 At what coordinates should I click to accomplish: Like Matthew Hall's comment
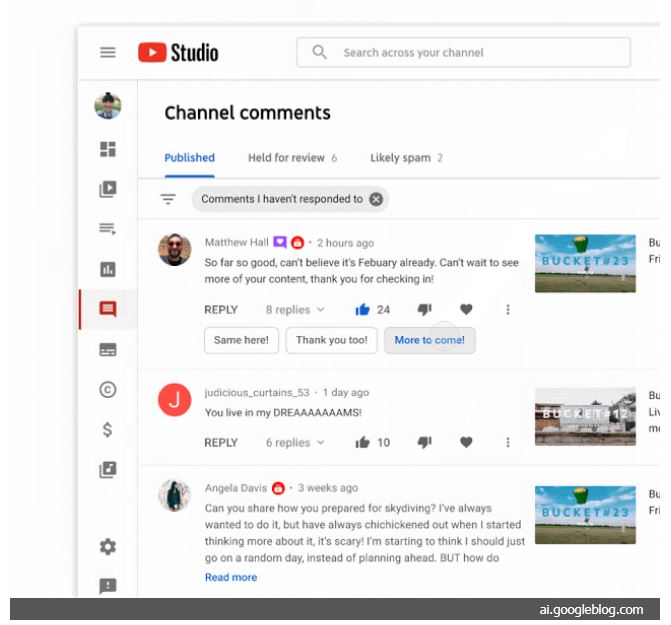pos(362,310)
